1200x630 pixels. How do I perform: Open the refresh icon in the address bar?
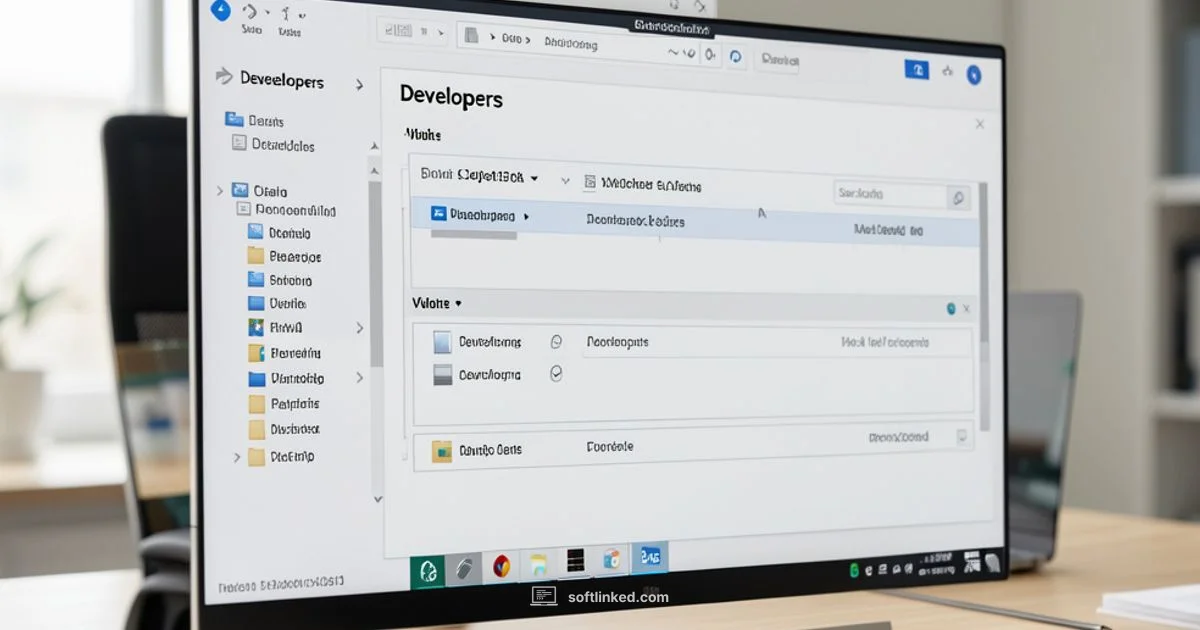pyautogui.click(x=736, y=57)
